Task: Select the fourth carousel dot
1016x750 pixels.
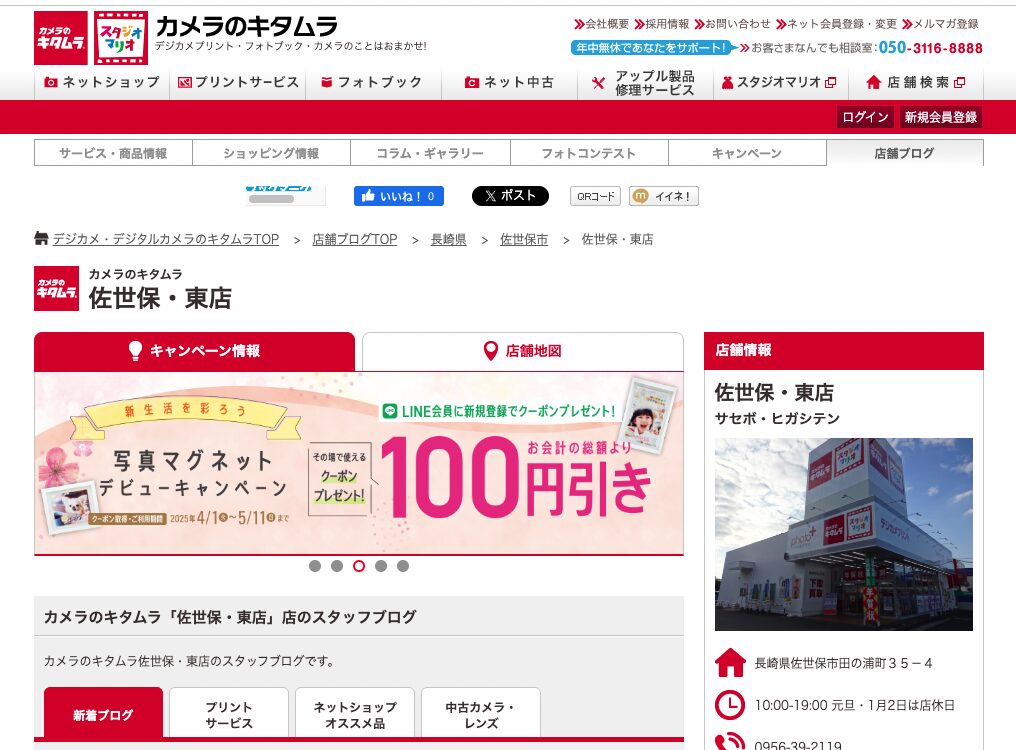Action: [x=381, y=566]
